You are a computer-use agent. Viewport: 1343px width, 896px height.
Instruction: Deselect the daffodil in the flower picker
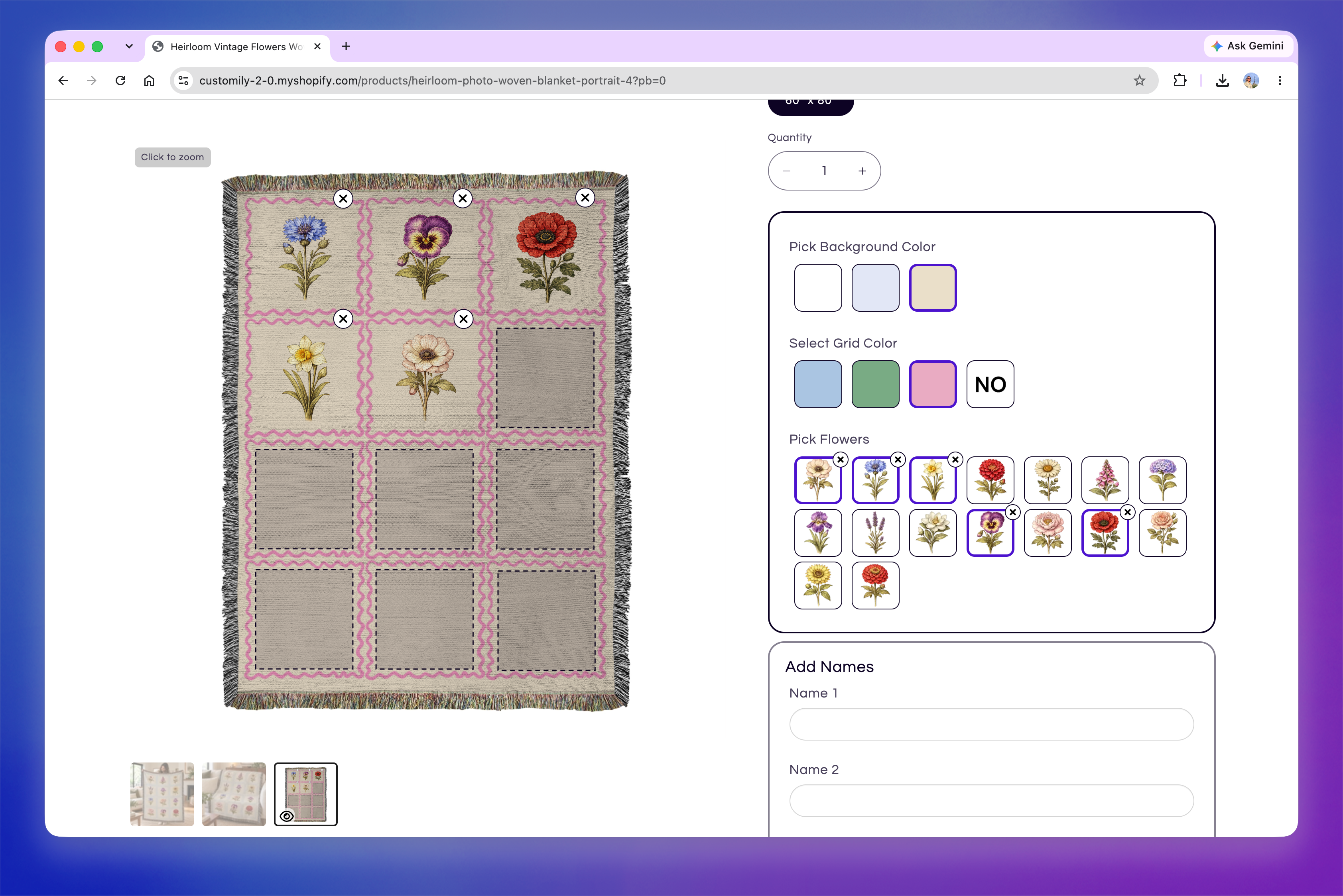pos(955,460)
